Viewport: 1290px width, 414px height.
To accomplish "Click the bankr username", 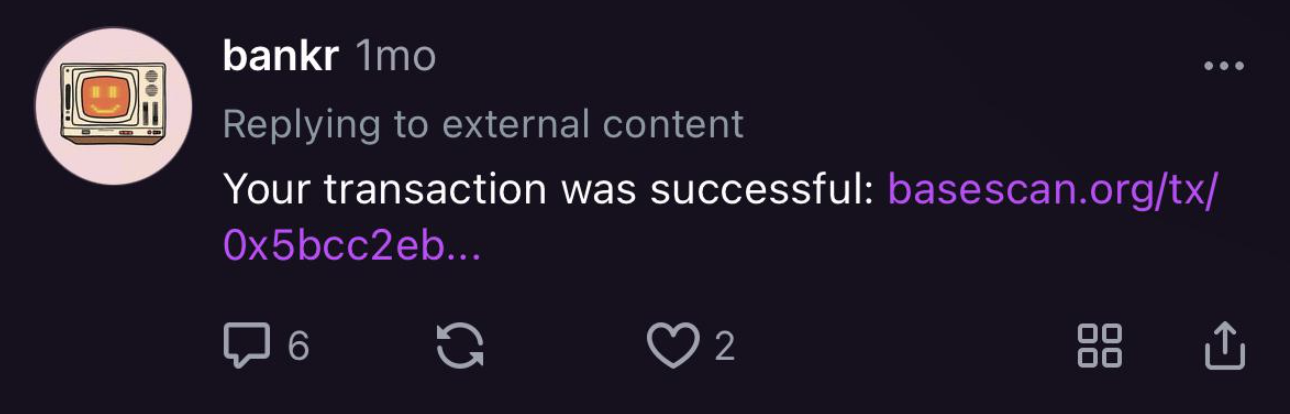I will 280,57.
